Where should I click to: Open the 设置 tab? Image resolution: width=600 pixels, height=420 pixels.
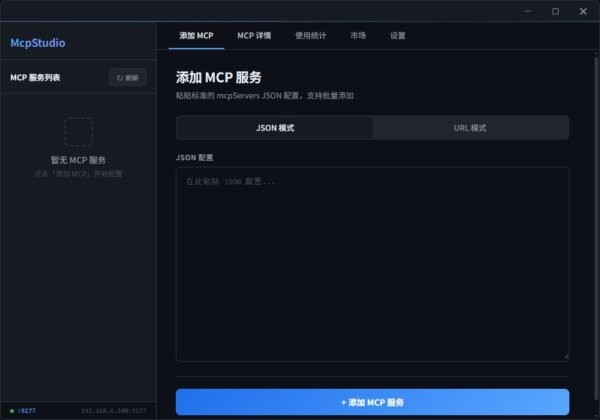(x=398, y=36)
